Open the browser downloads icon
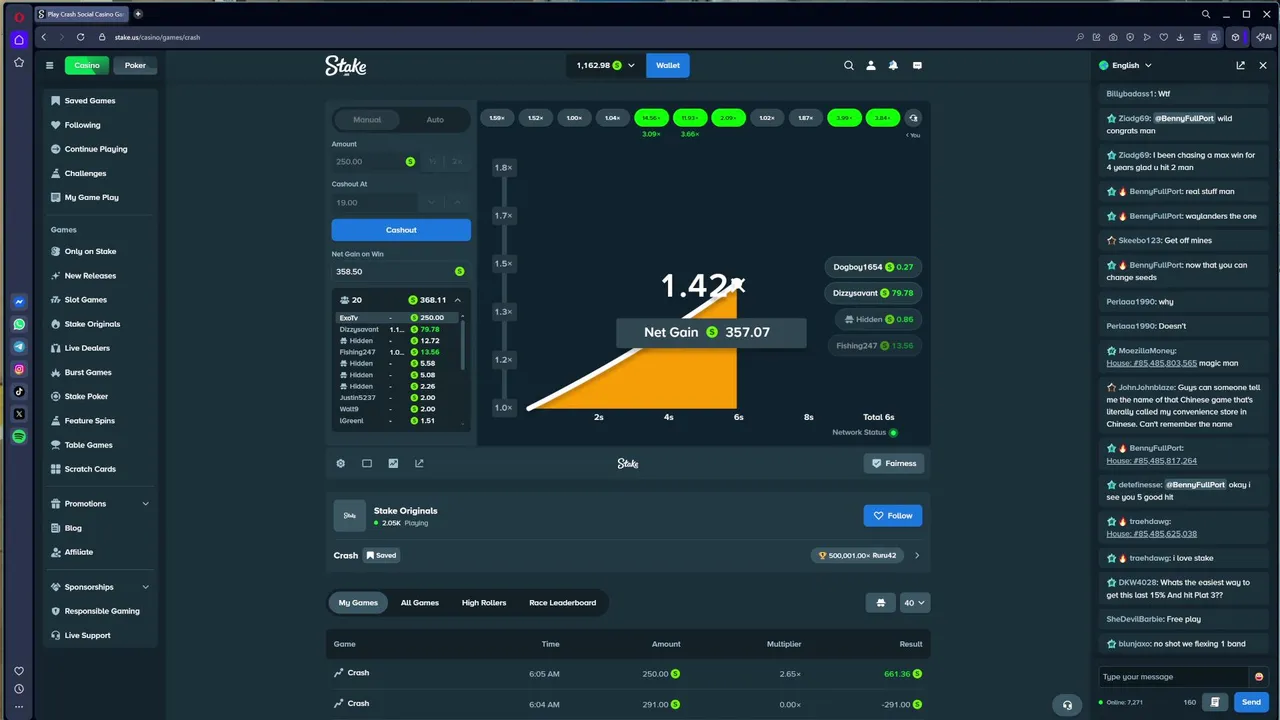 click(x=1181, y=37)
